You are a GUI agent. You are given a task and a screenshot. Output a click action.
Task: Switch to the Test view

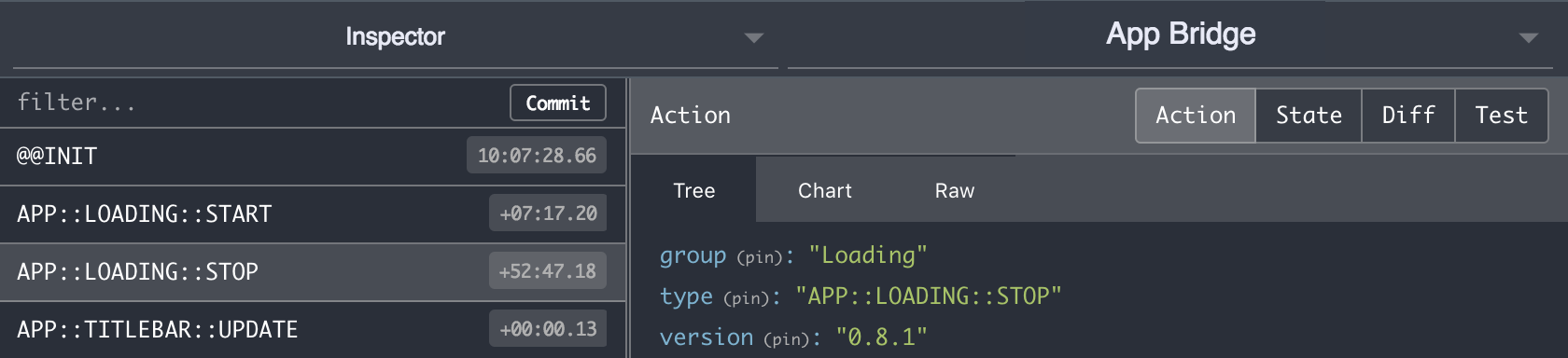1501,116
